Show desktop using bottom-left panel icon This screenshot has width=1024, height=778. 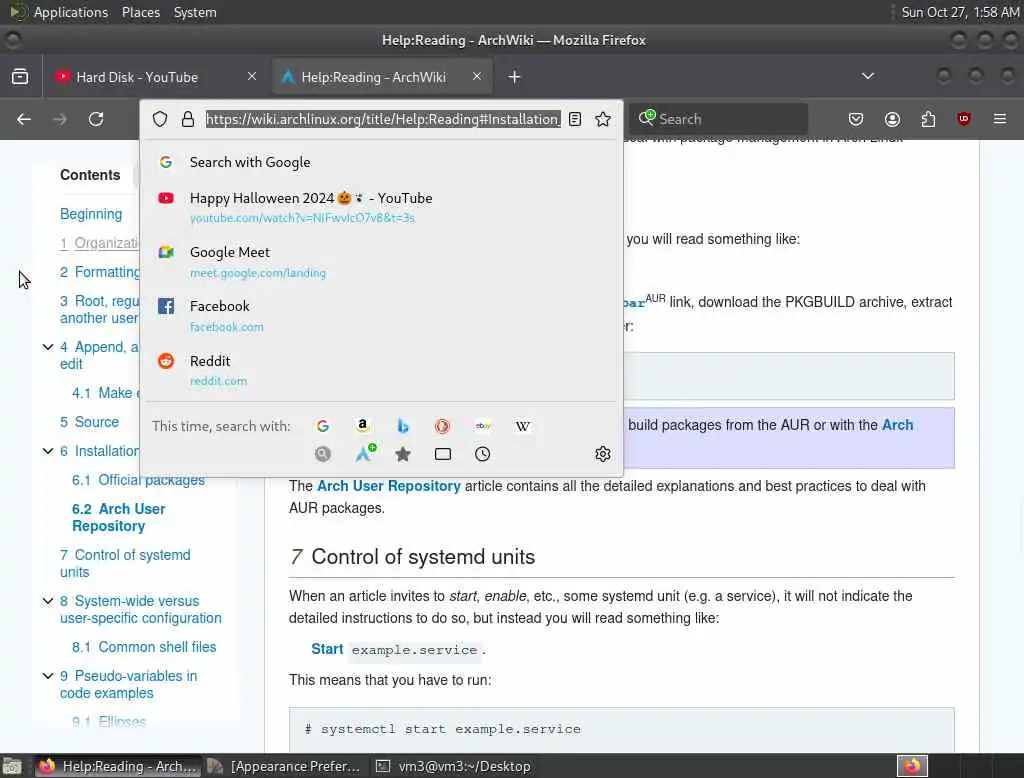tap(12, 766)
